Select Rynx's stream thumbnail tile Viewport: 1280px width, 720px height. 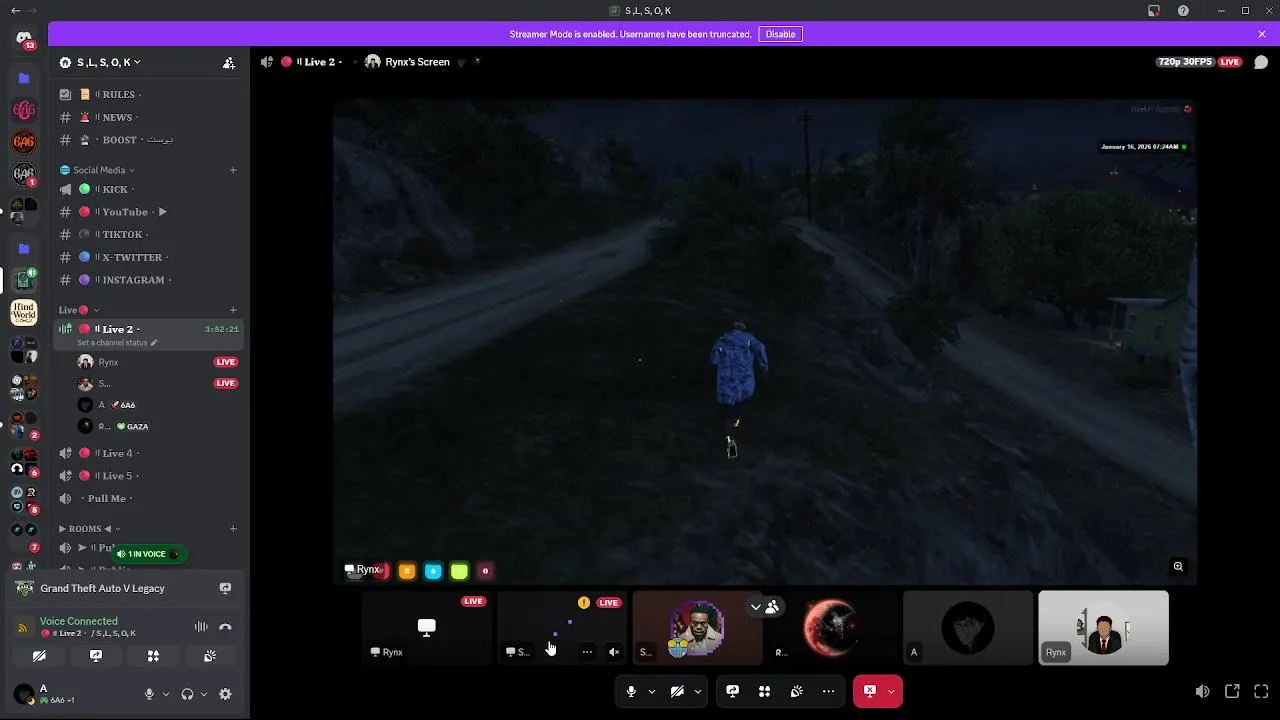[427, 627]
